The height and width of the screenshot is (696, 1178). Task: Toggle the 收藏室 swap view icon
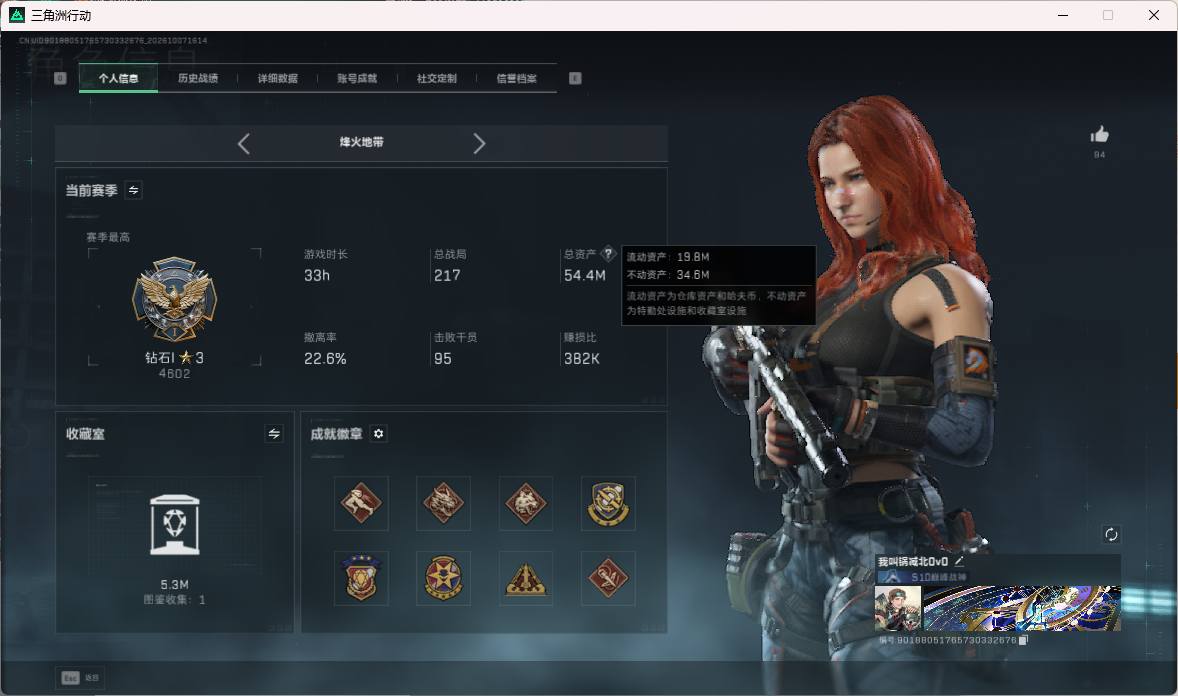coord(274,434)
